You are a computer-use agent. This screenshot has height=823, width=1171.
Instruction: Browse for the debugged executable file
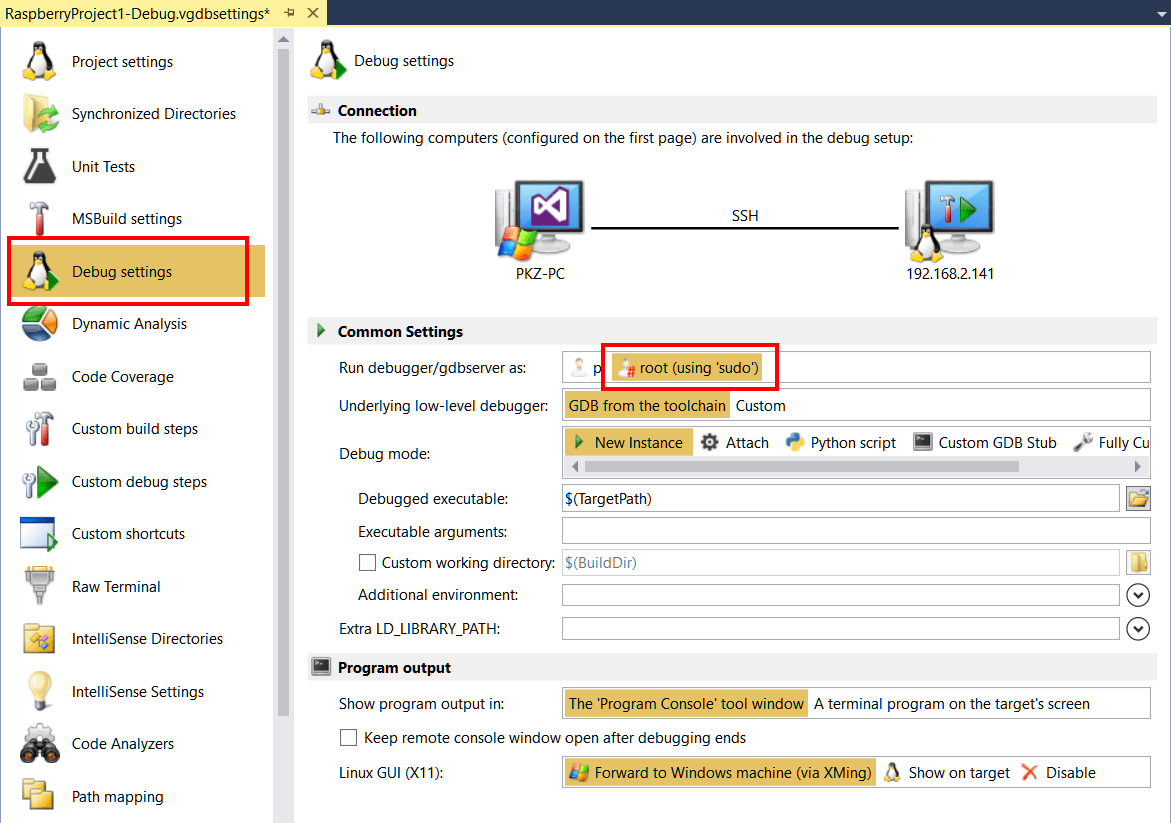pos(1137,498)
